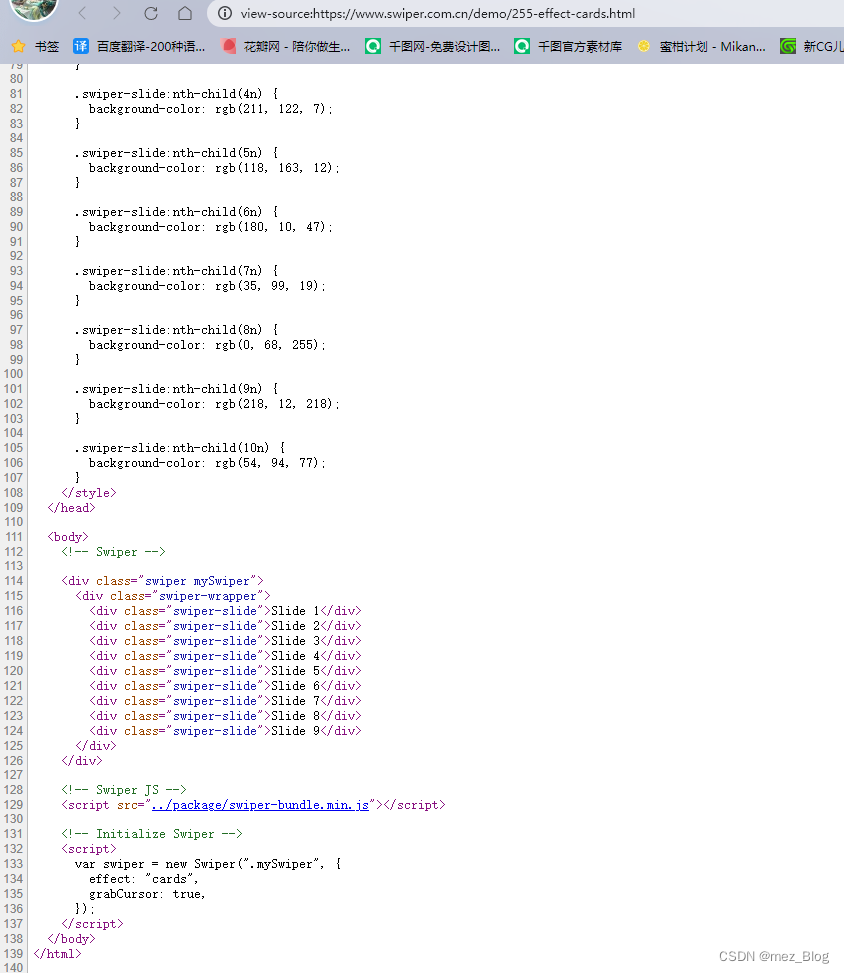Click the rgb(218, 12, 218) value
Screen dimensions: 844x973
point(274,403)
